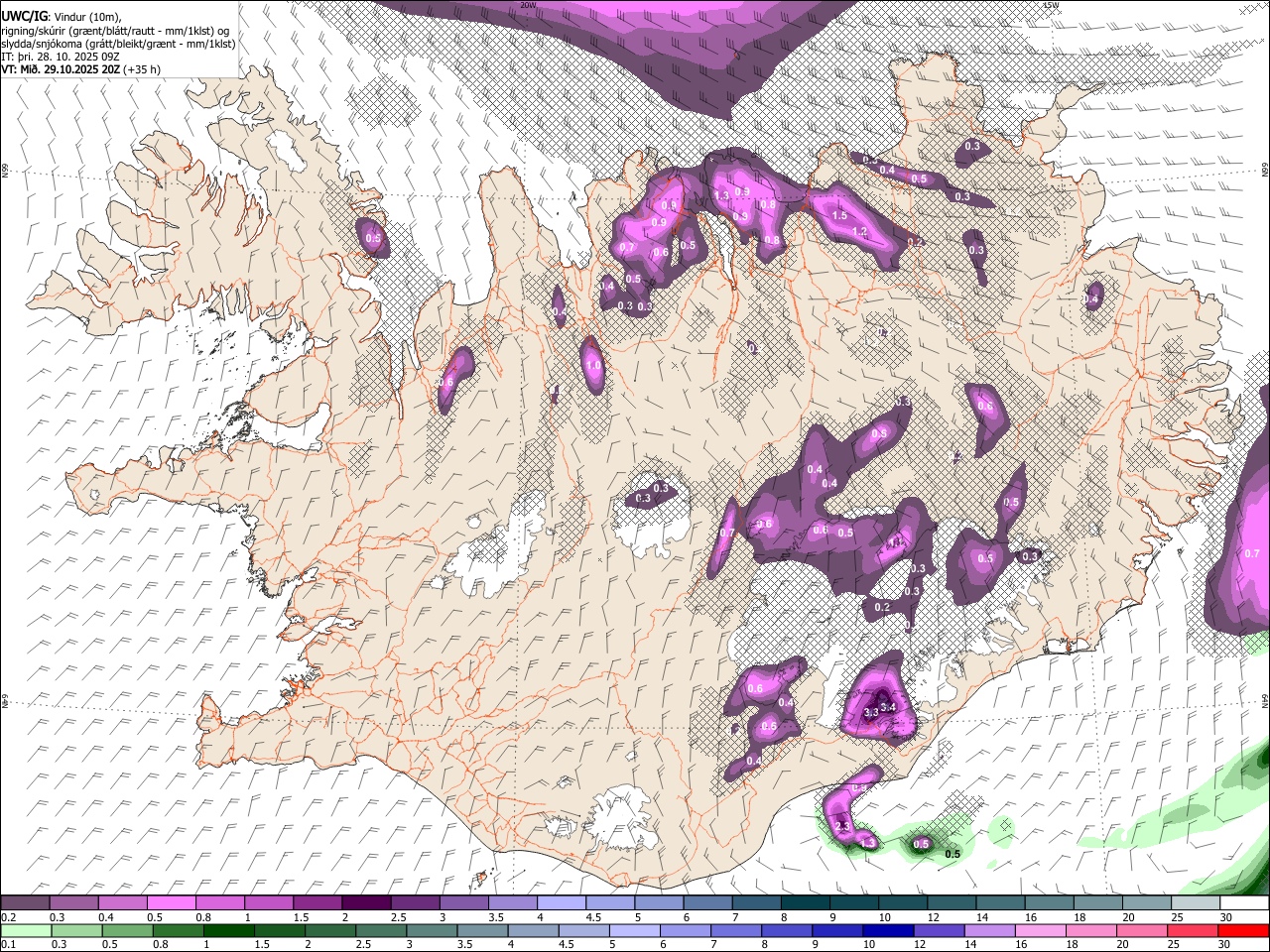The height and width of the screenshot is (952, 1270).
Task: Click the 'slydda/snjókoma (grátt/bleikt/grænt' description line
Action: [x=118, y=44]
